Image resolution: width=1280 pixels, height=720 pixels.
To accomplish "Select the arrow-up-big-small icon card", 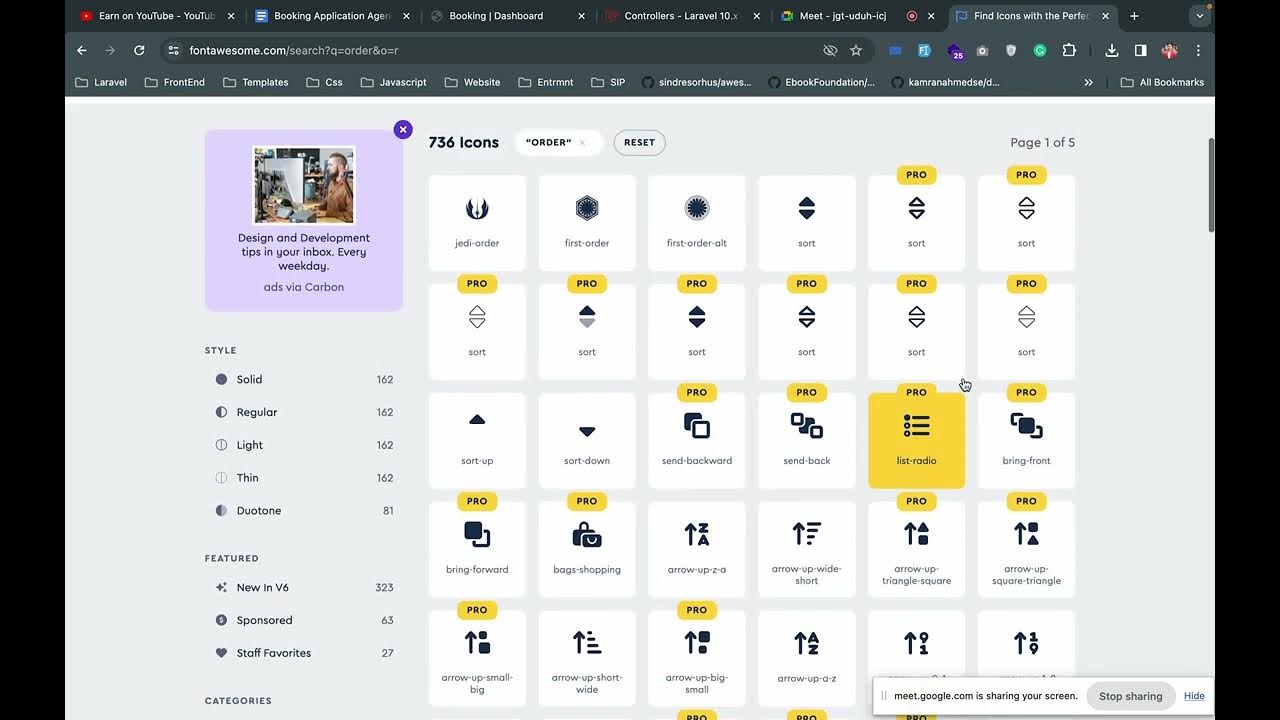I will (697, 658).
